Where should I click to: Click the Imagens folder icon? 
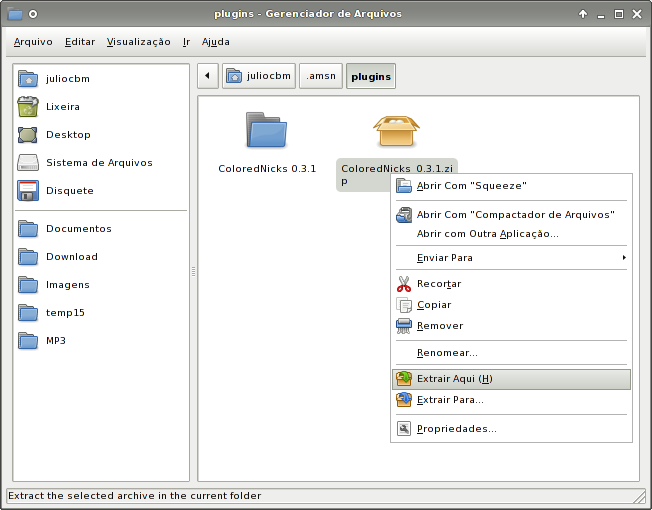coord(28,285)
